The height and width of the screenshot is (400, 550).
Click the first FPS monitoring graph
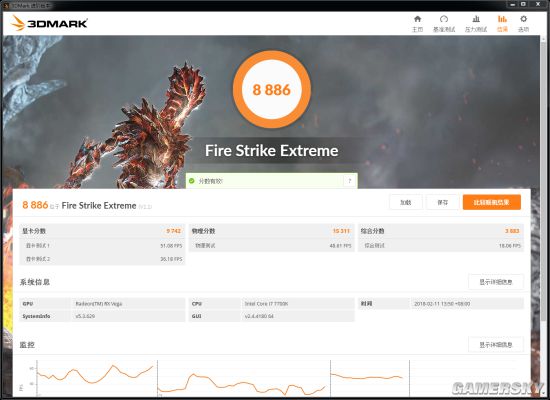tap(95, 377)
